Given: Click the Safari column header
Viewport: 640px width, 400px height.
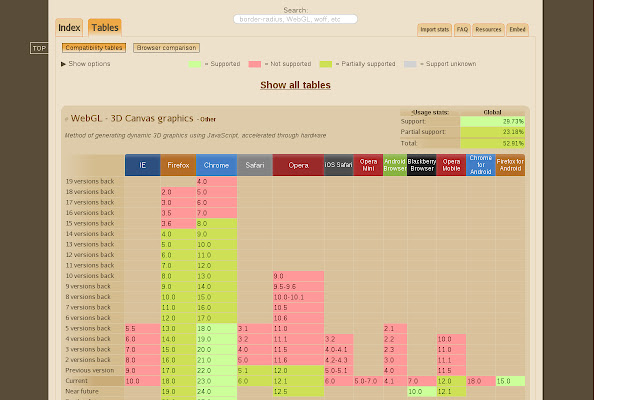Looking at the screenshot, I should [253, 165].
